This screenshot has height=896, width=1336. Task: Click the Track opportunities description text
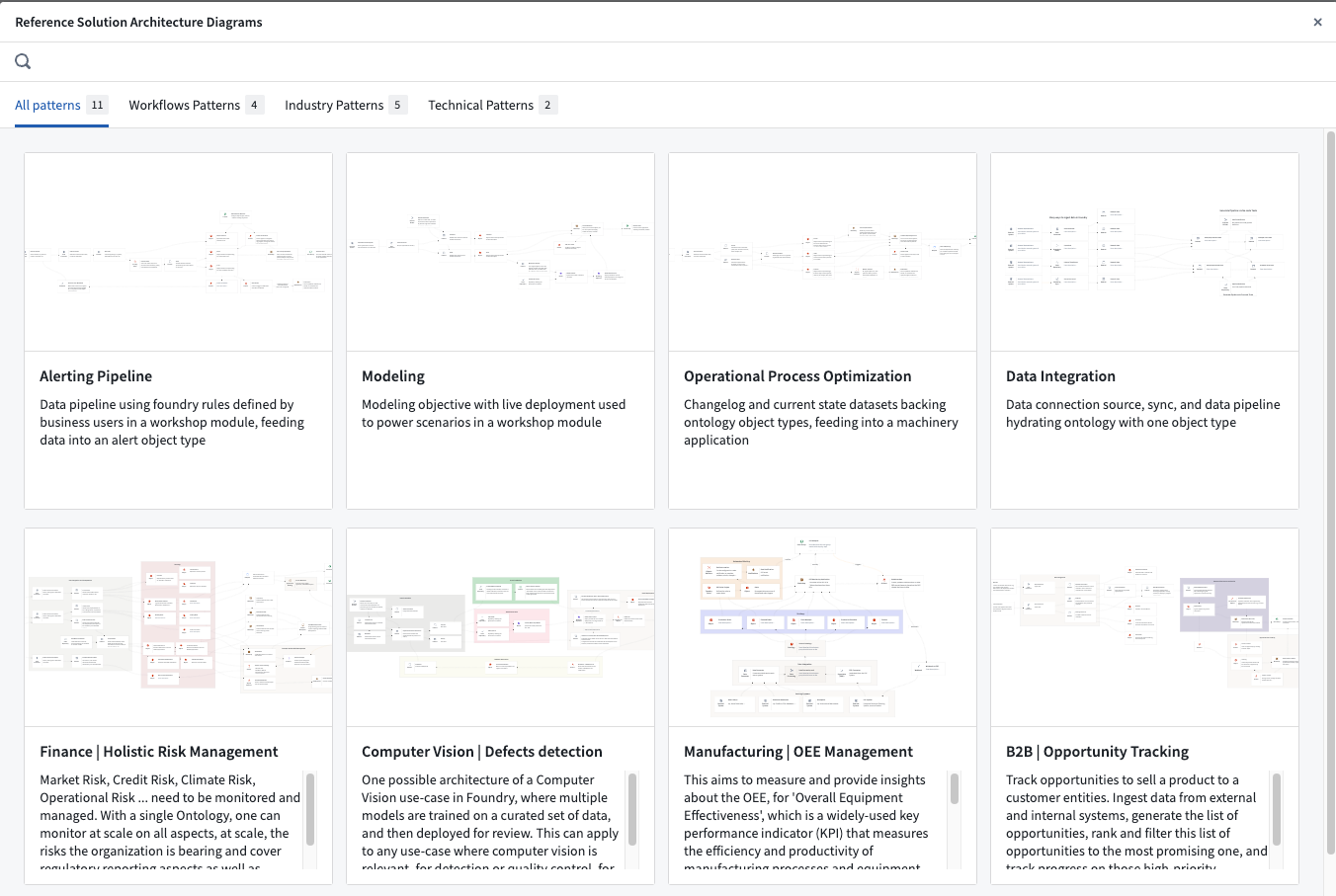[x=1136, y=822]
